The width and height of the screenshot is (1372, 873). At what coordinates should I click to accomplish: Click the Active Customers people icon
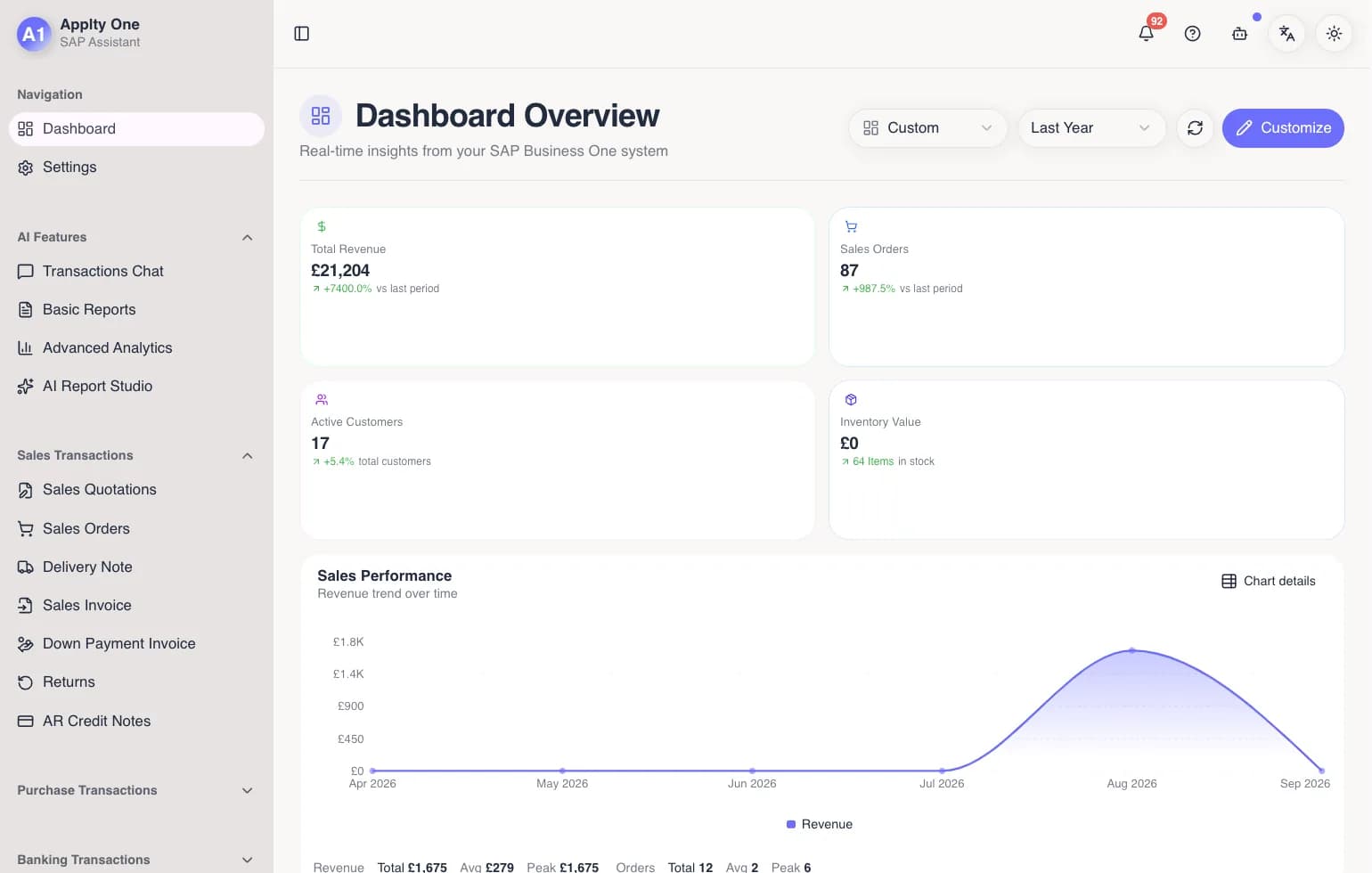(322, 400)
